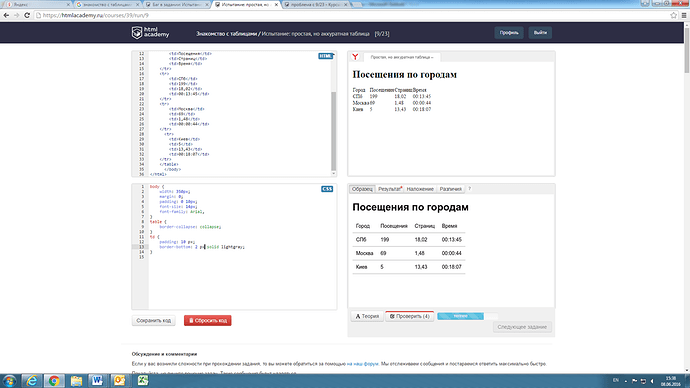The width and height of the screenshot is (690, 388).
Task: Click the red Сбросить код button
Action: click(x=208, y=320)
